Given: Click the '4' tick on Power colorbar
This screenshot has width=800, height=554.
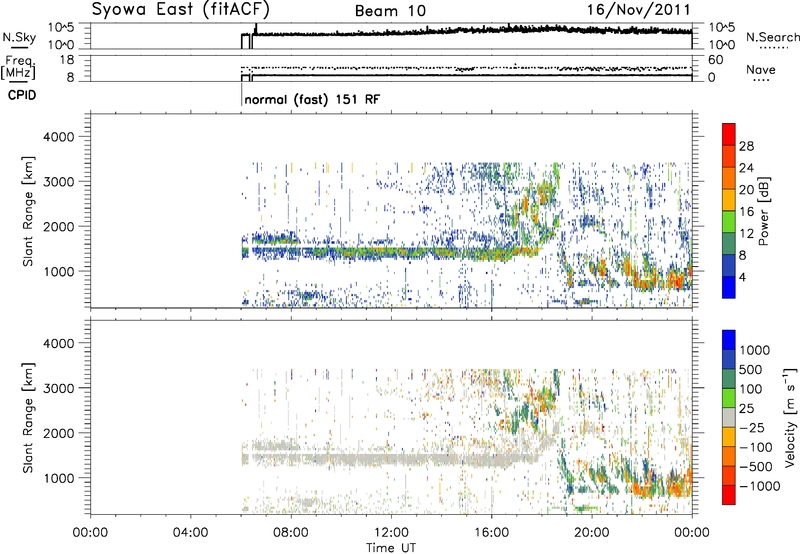Looking at the screenshot, I should pyautogui.click(x=742, y=277).
